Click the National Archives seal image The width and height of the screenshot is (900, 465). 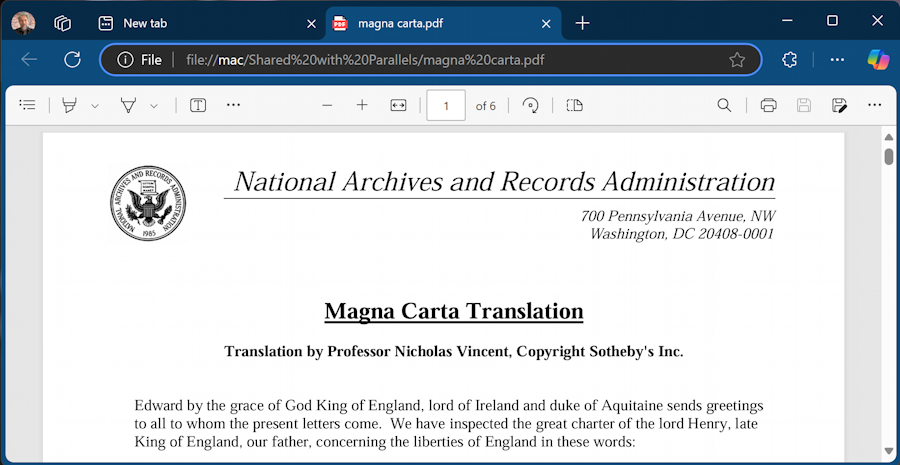pos(148,203)
